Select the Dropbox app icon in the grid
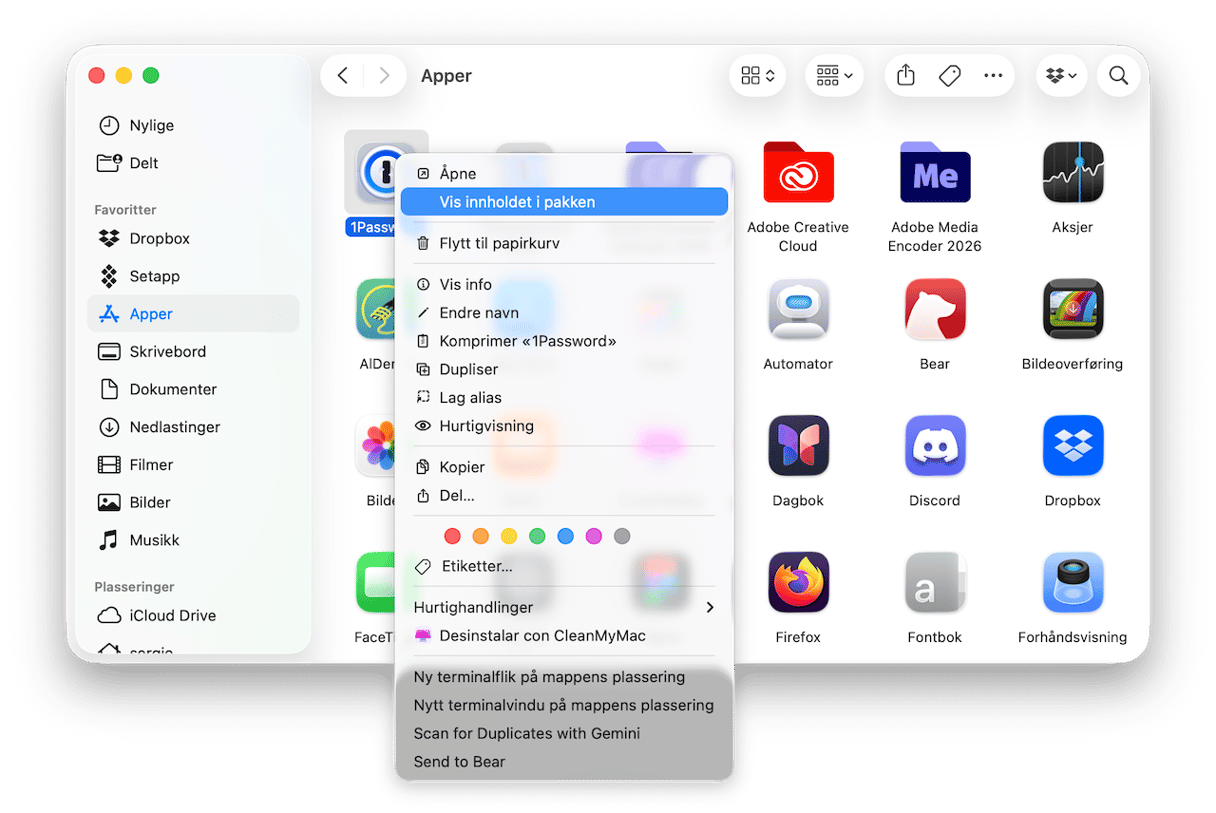1216x813 pixels. (1072, 446)
